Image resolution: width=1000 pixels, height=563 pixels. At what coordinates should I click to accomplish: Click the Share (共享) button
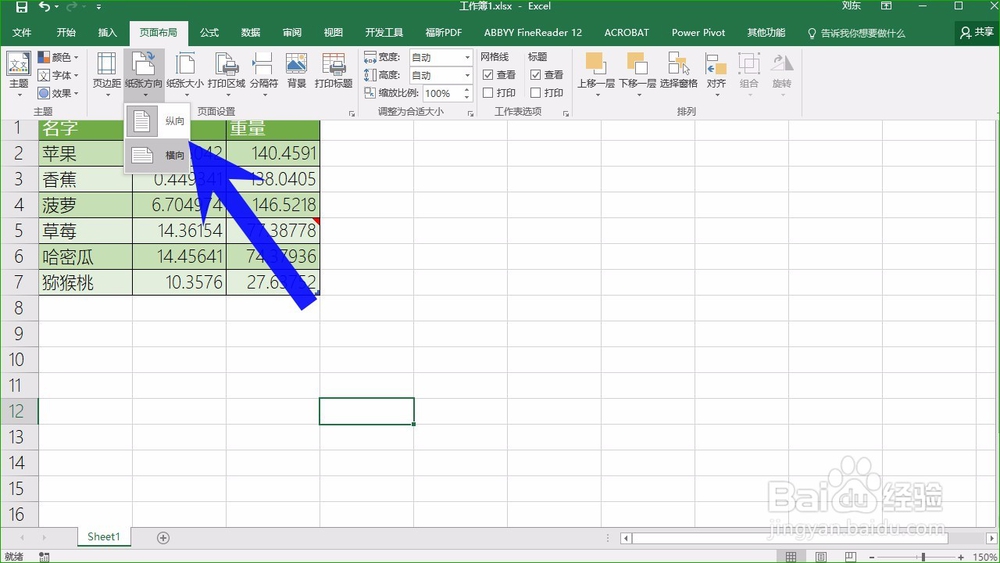(976, 33)
